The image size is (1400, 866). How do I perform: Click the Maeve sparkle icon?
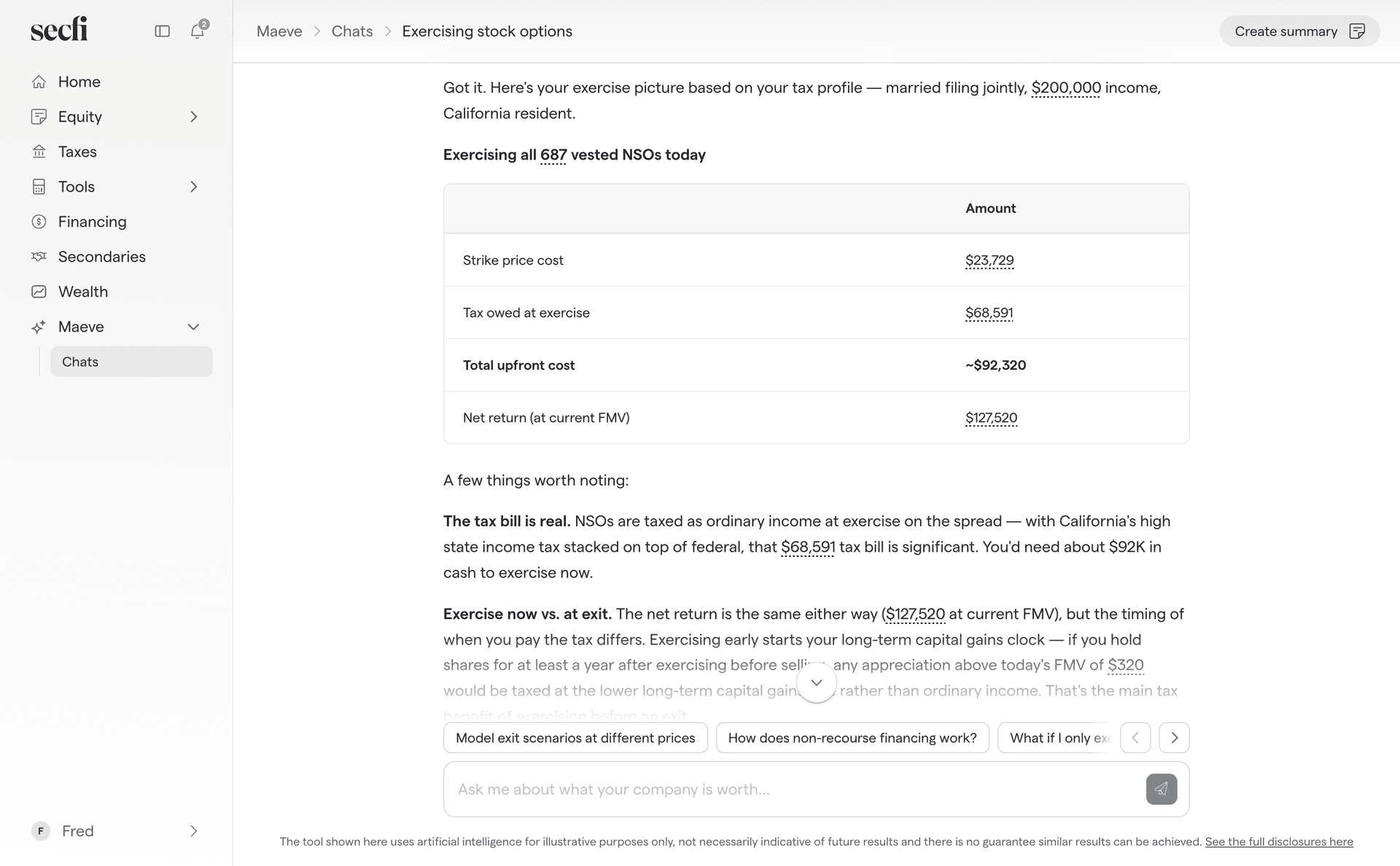pos(39,327)
